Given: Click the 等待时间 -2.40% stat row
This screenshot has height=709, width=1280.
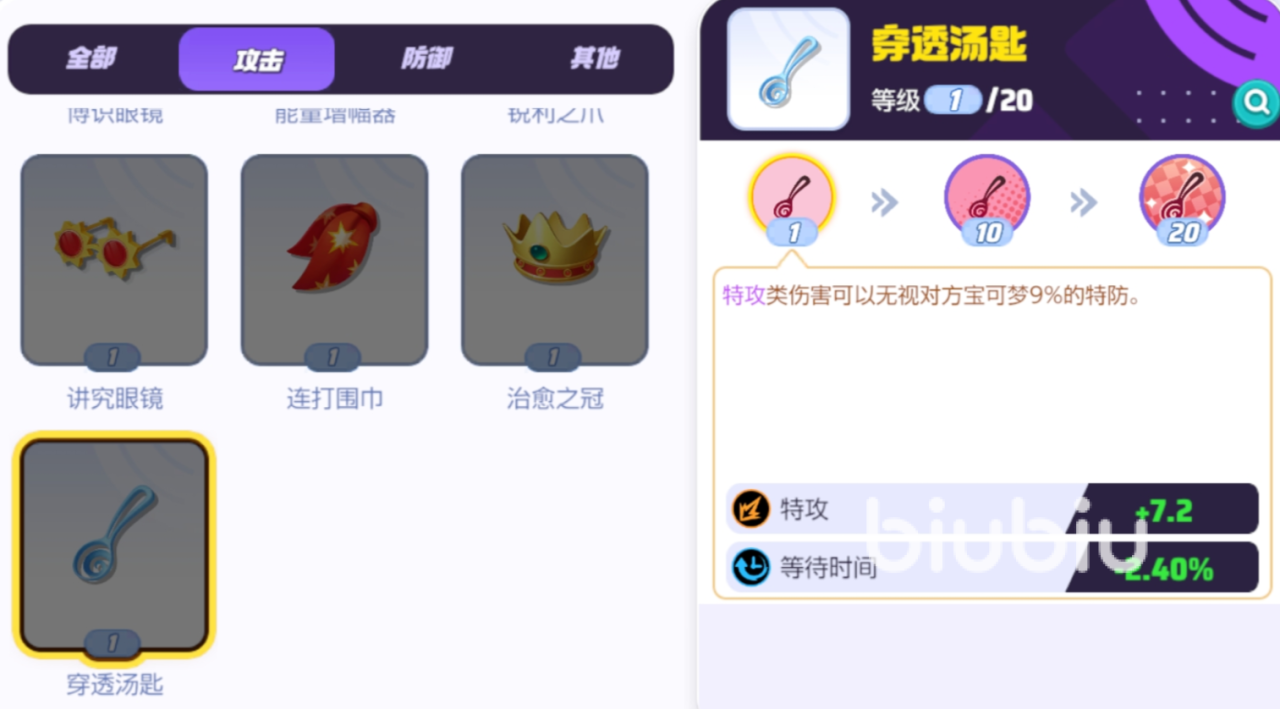Looking at the screenshot, I should tap(992, 567).
